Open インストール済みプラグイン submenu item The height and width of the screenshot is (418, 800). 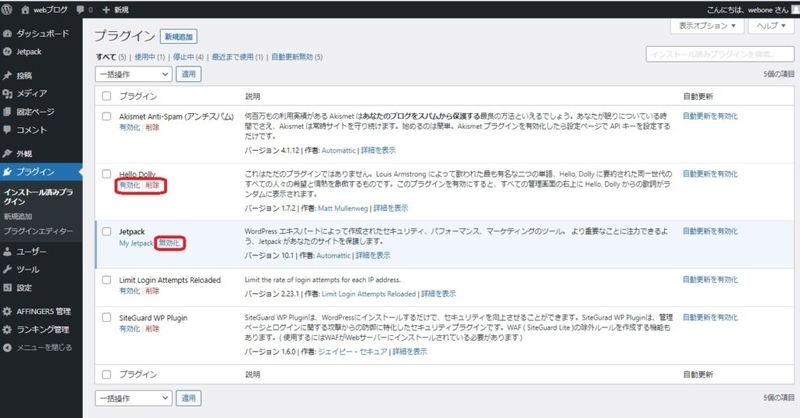(39, 196)
